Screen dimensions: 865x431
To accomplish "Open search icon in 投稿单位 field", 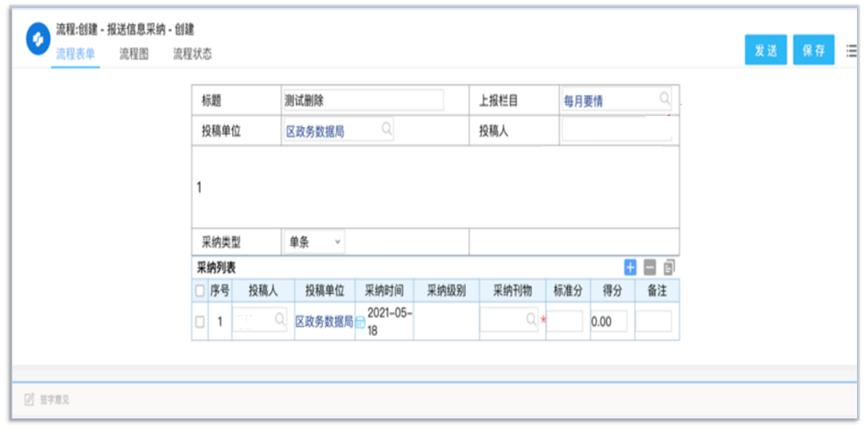I will tap(387, 129).
